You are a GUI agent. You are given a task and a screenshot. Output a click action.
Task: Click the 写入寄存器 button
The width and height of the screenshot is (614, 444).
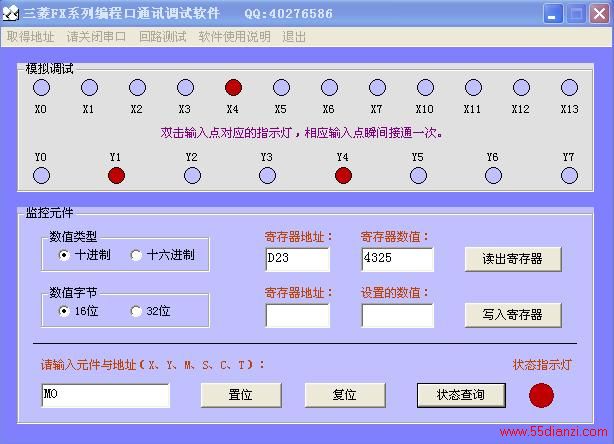(x=513, y=315)
